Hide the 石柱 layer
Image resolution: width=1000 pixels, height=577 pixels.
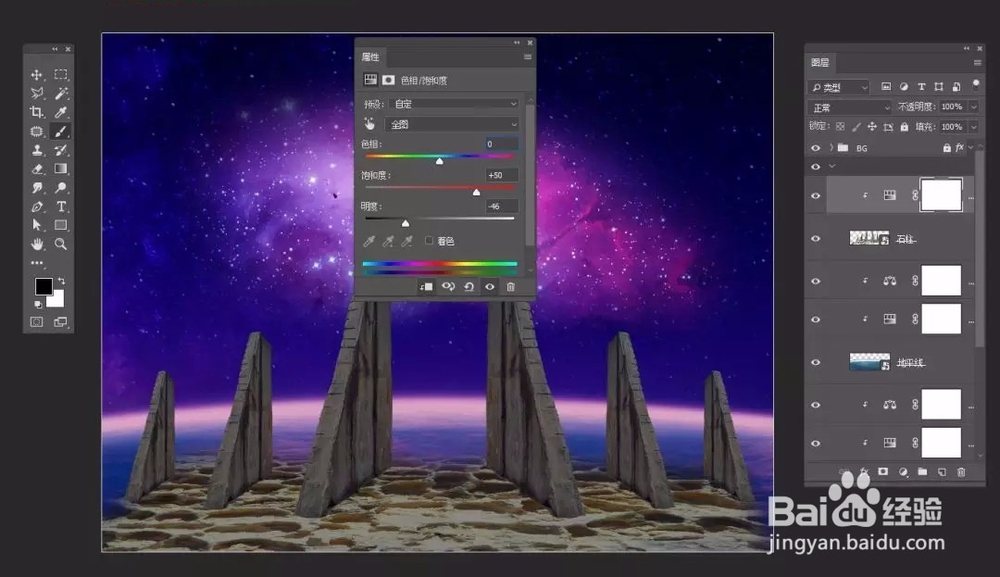pos(816,238)
